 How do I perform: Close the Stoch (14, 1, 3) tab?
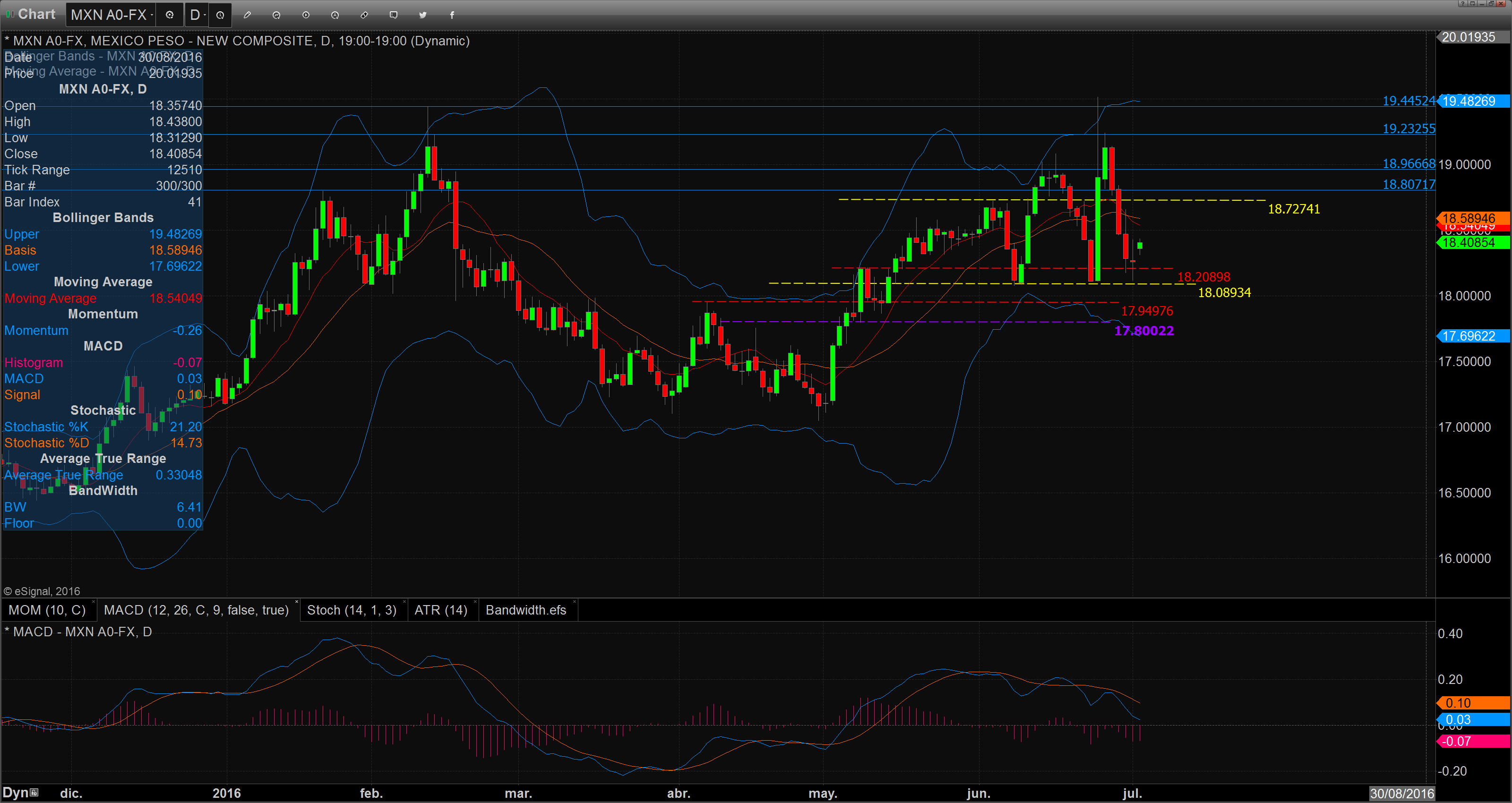(404, 602)
